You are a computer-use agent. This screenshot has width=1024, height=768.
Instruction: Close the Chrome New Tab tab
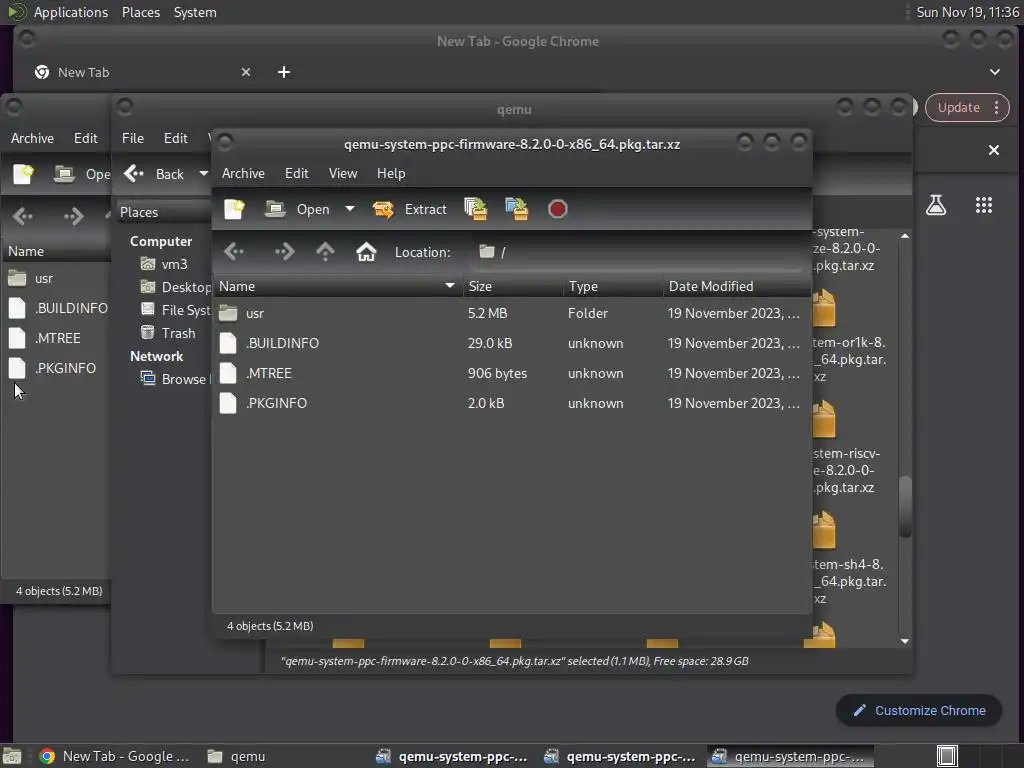click(x=246, y=72)
